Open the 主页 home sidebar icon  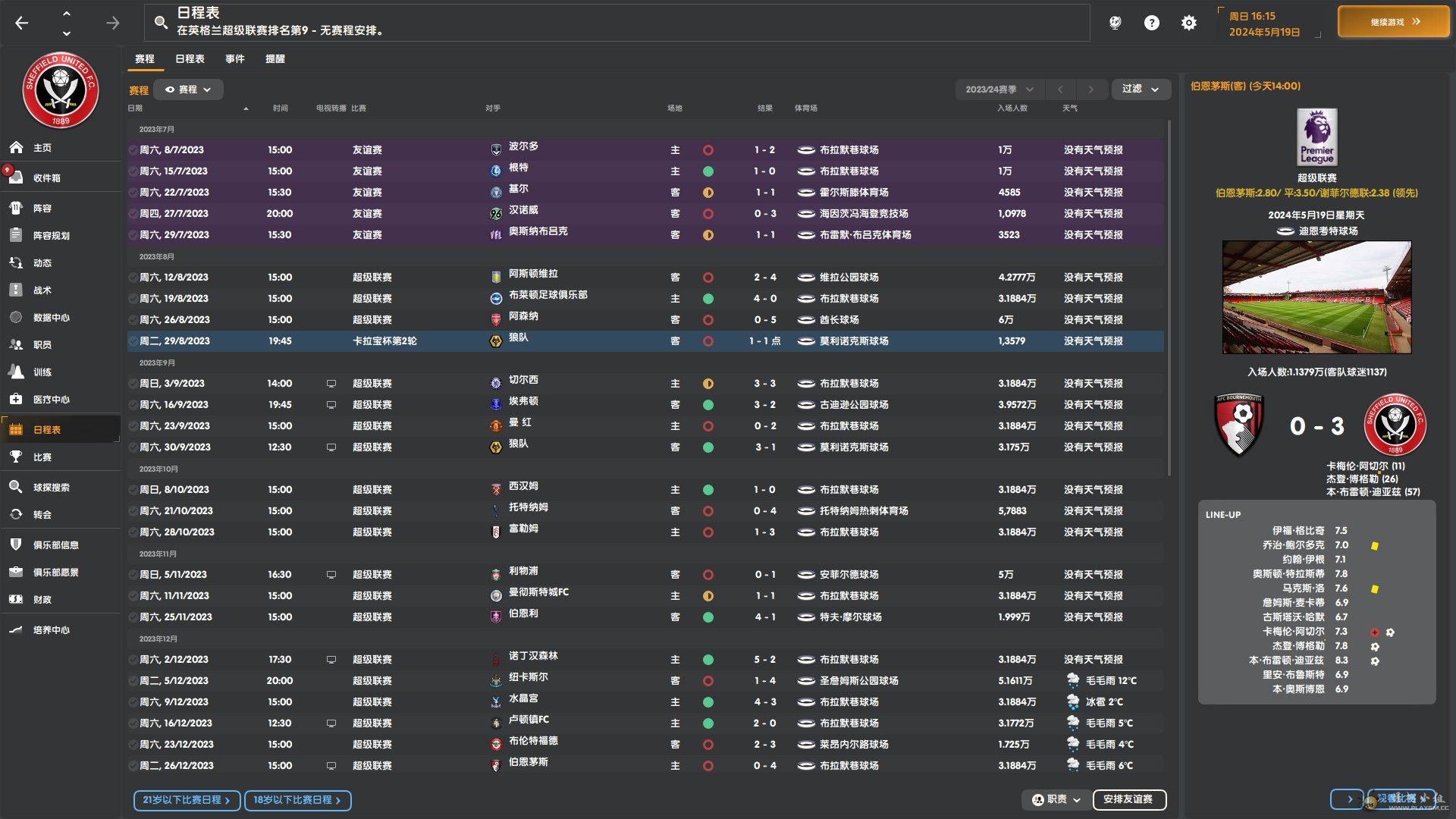pyautogui.click(x=16, y=147)
